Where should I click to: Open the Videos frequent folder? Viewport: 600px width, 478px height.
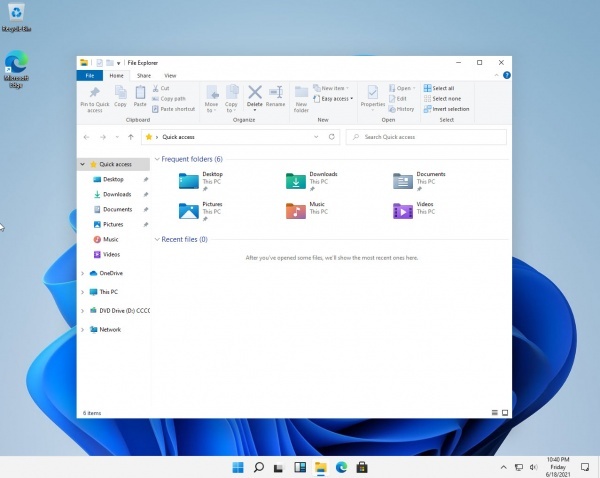coord(414,211)
